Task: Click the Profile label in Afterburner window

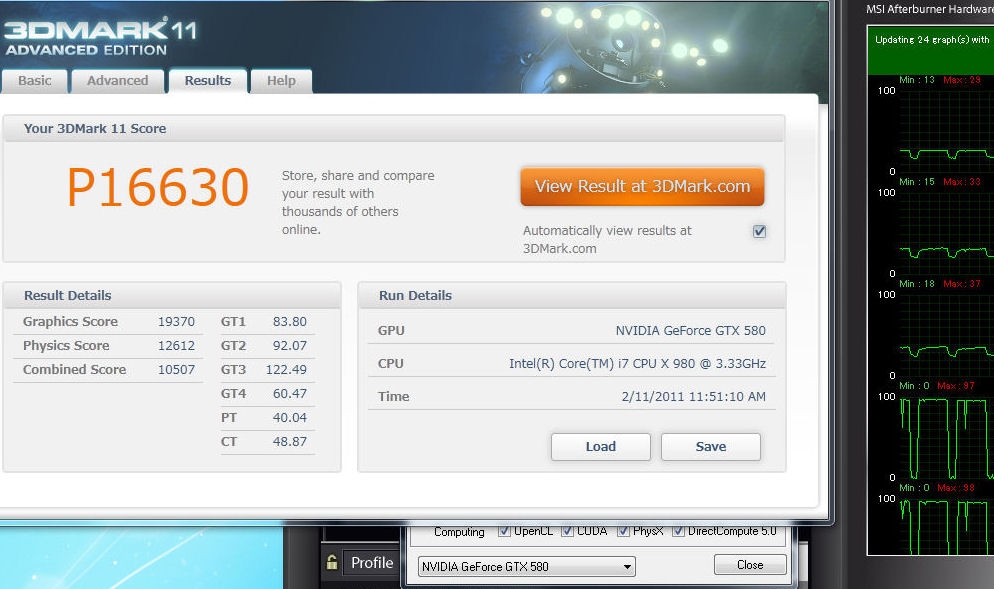Action: (371, 562)
